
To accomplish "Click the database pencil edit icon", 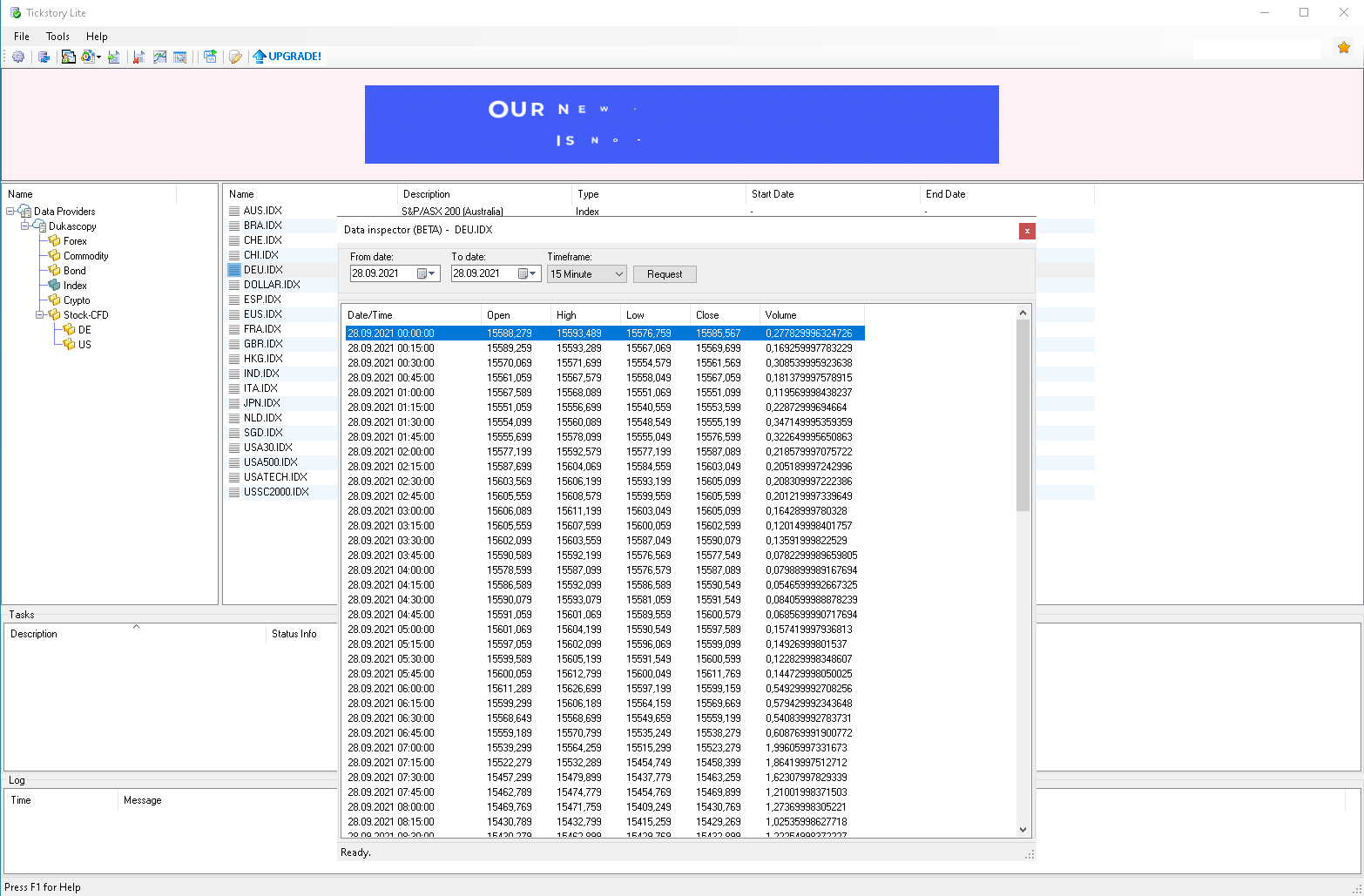I will pyautogui.click(x=234, y=57).
